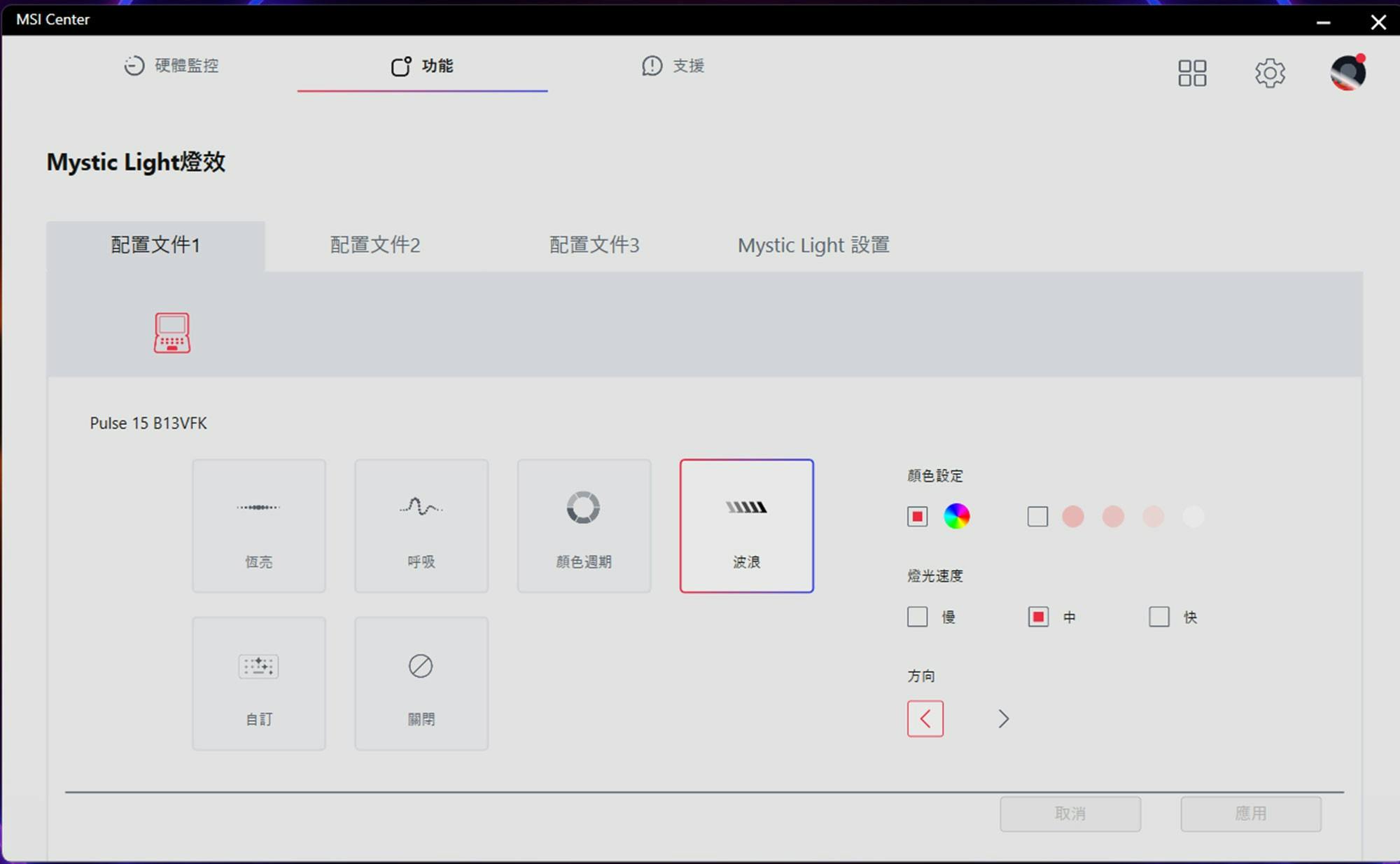The width and height of the screenshot is (1400, 864).
Task: Open the 支援 support tab
Action: click(673, 65)
